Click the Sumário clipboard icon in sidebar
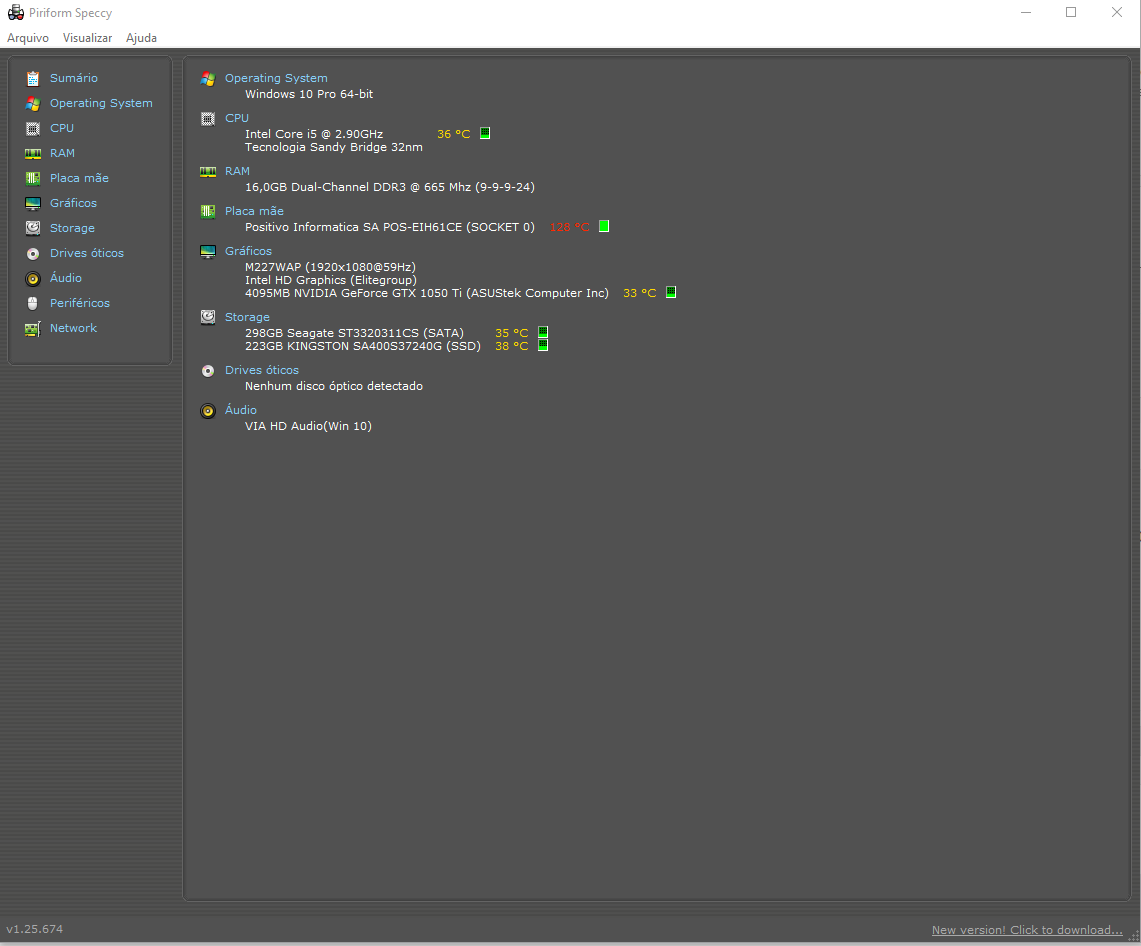This screenshot has width=1141, height=946. 33,79
